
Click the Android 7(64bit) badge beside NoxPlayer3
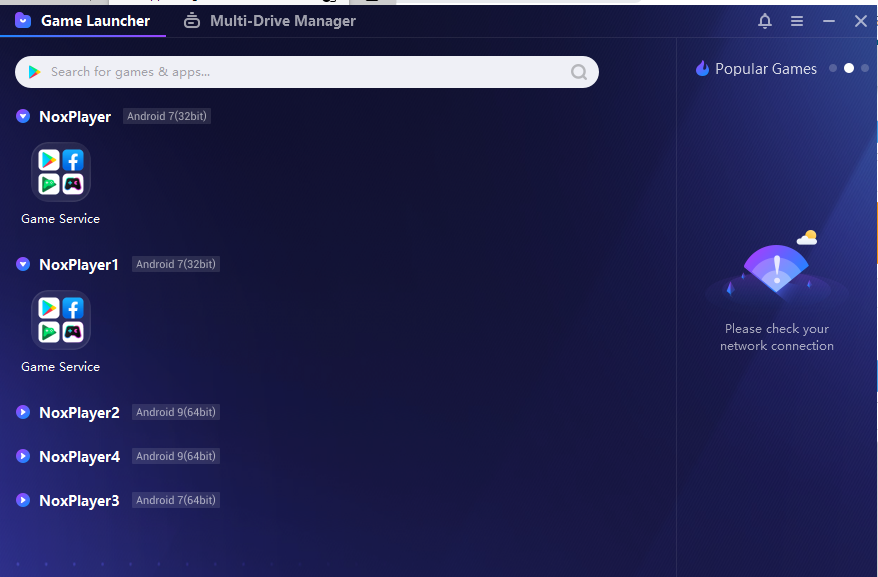coord(176,500)
